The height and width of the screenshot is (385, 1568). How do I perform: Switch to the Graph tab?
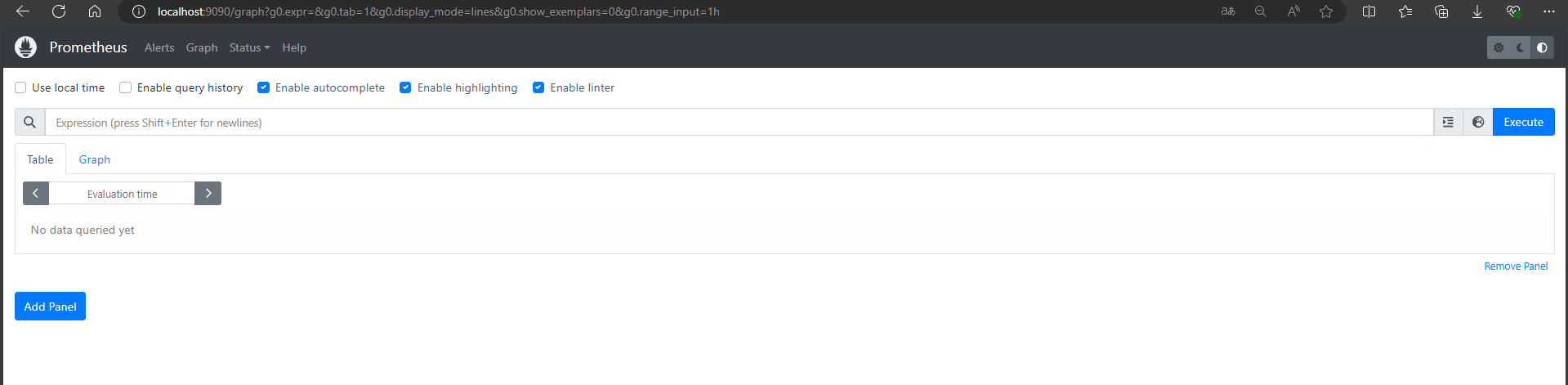click(x=94, y=159)
